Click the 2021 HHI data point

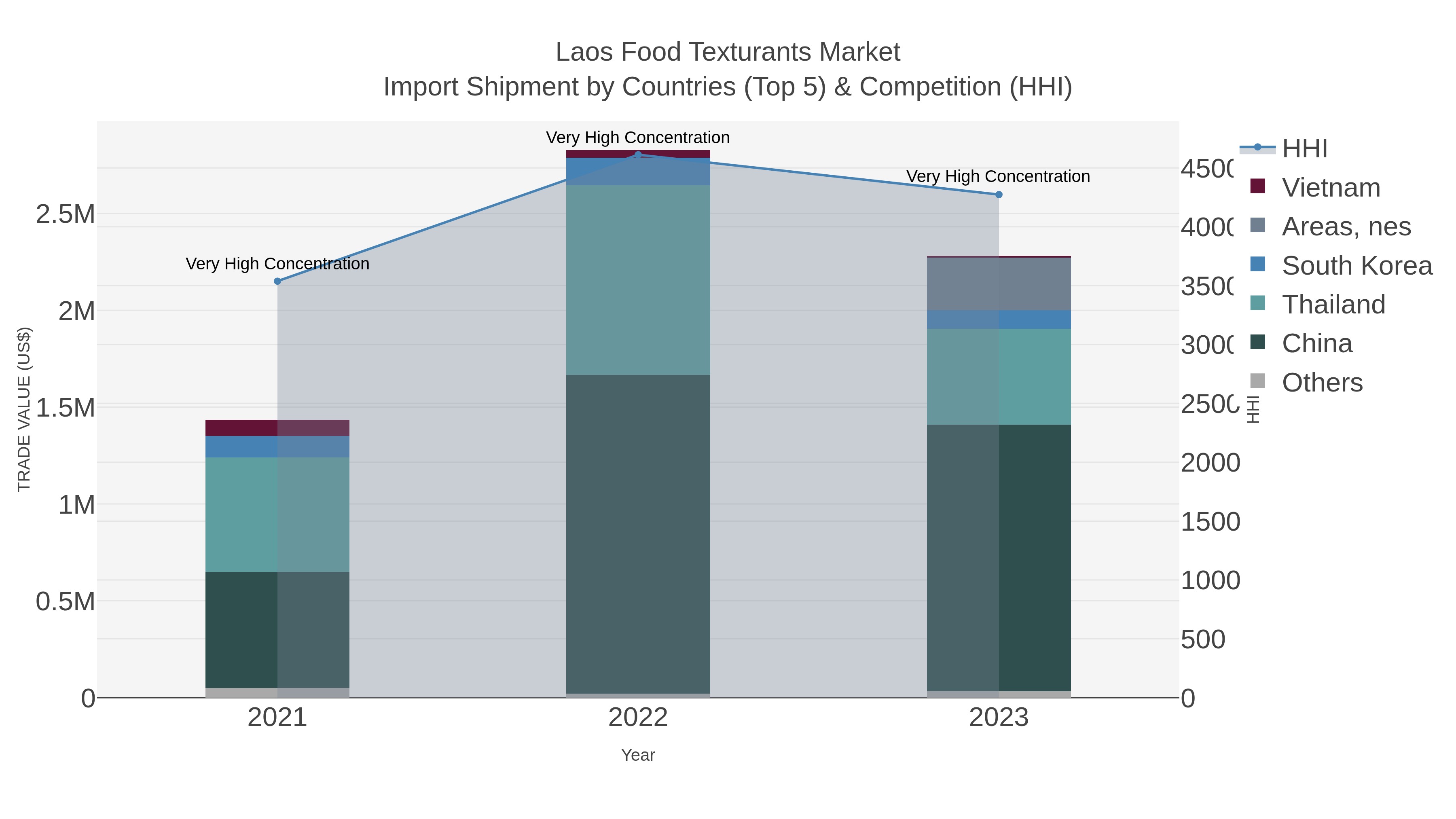pos(277,281)
